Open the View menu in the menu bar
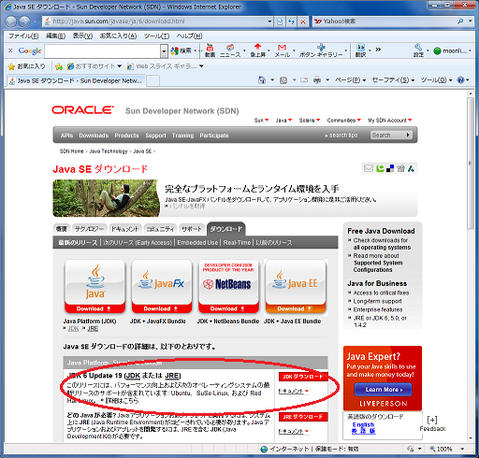 83,36
